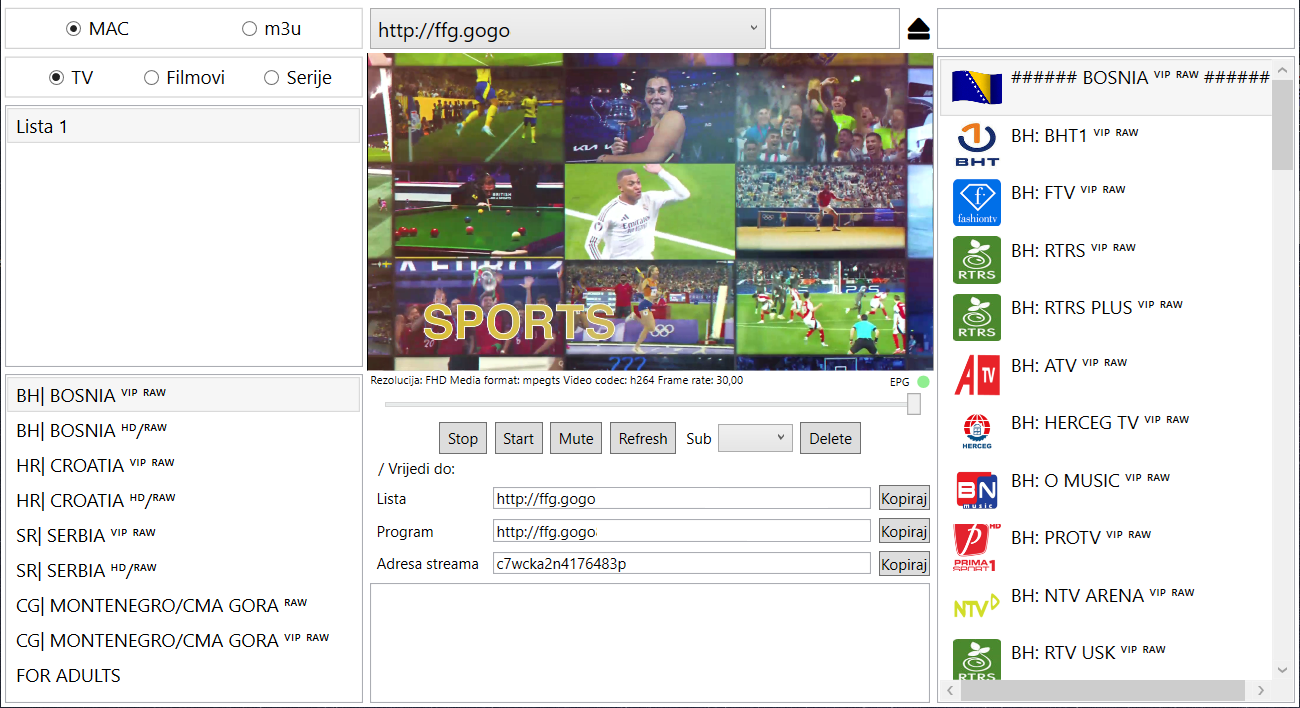Select the m3u radio button
The height and width of the screenshot is (708, 1300).
click(x=249, y=29)
